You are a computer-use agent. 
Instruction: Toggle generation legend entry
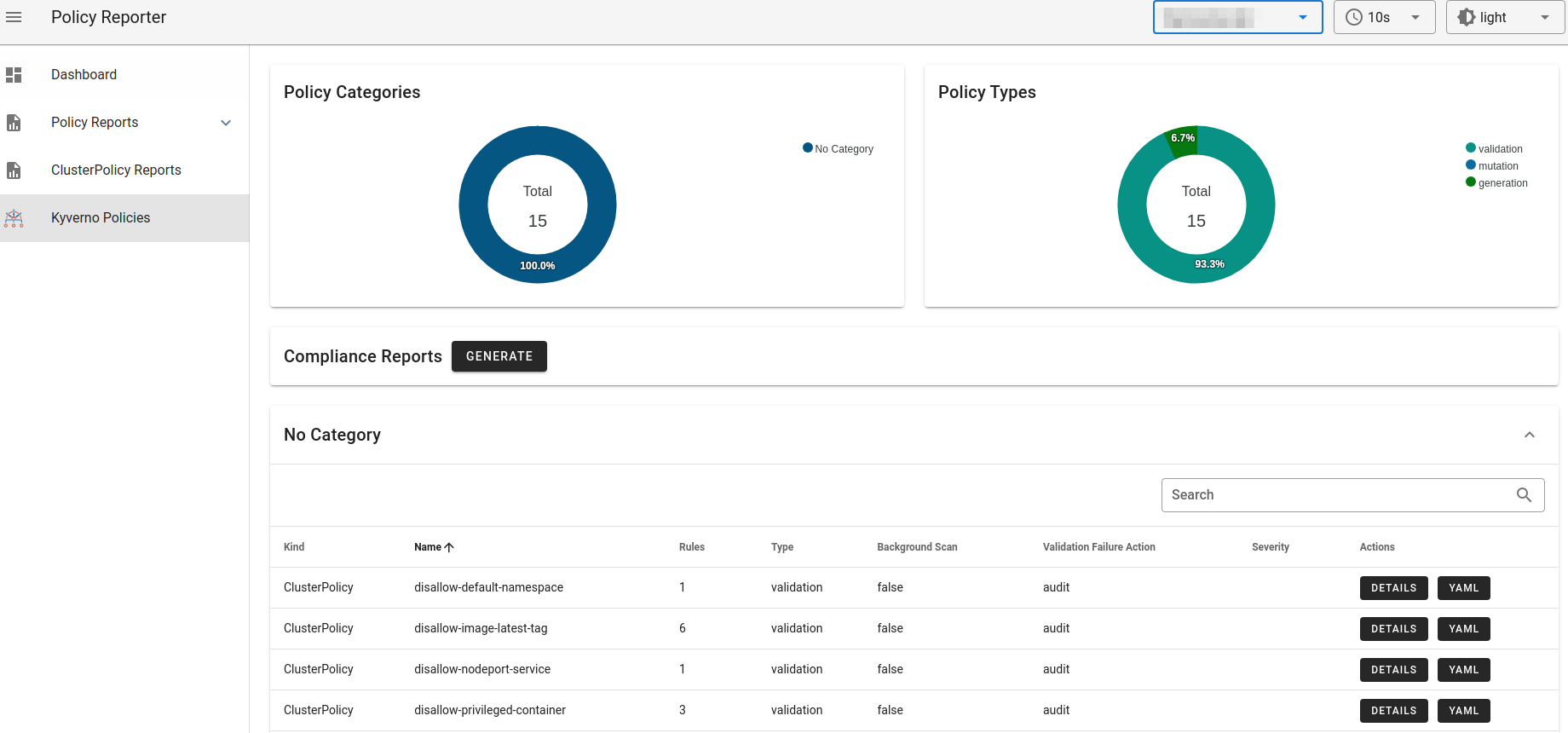point(1496,182)
